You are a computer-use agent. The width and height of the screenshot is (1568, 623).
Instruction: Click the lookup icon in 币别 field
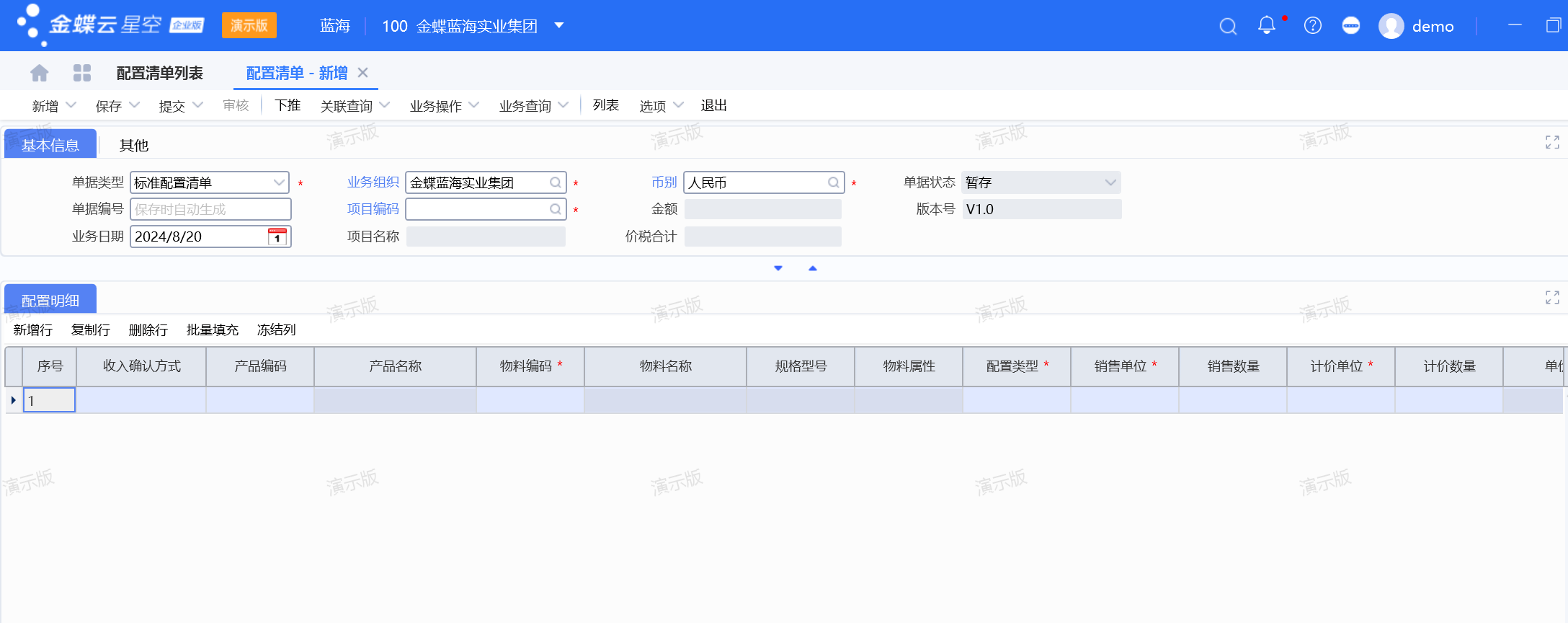coord(833,182)
